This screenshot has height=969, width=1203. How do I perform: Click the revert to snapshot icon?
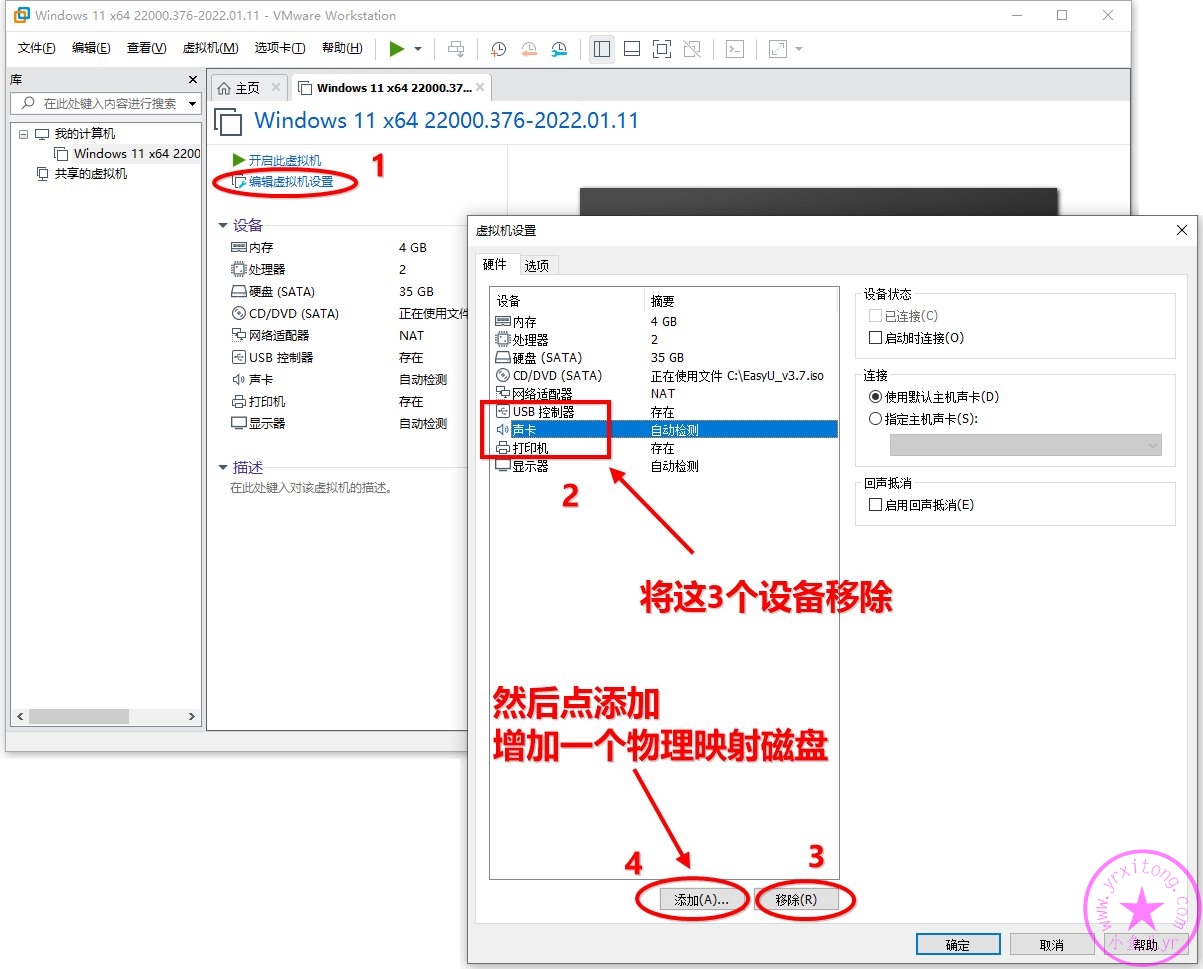click(529, 48)
